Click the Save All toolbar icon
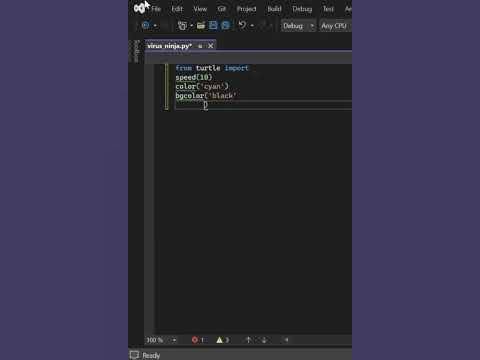This screenshot has width=480, height=360. [x=226, y=25]
